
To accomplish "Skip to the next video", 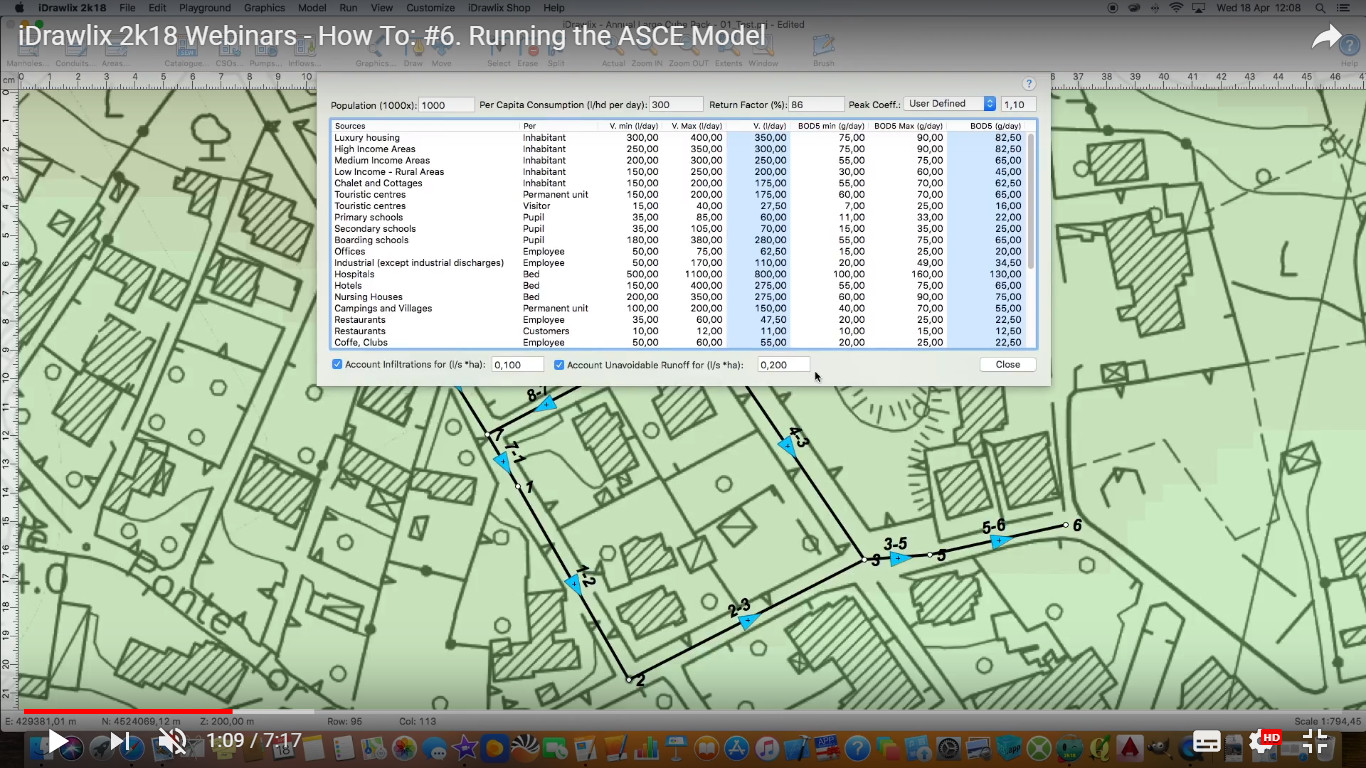I will point(120,741).
